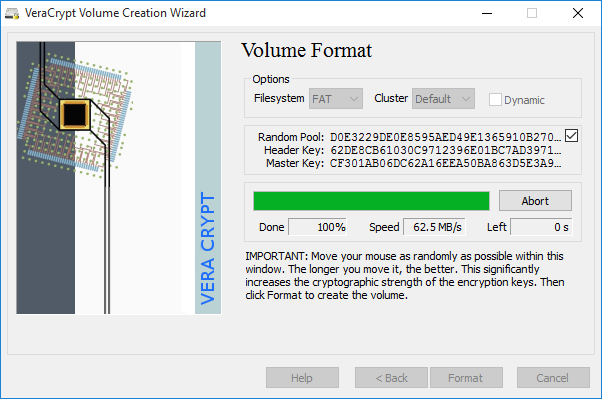Click the Left 0 s field
Image resolution: width=602 pixels, height=399 pixels.
541,227
